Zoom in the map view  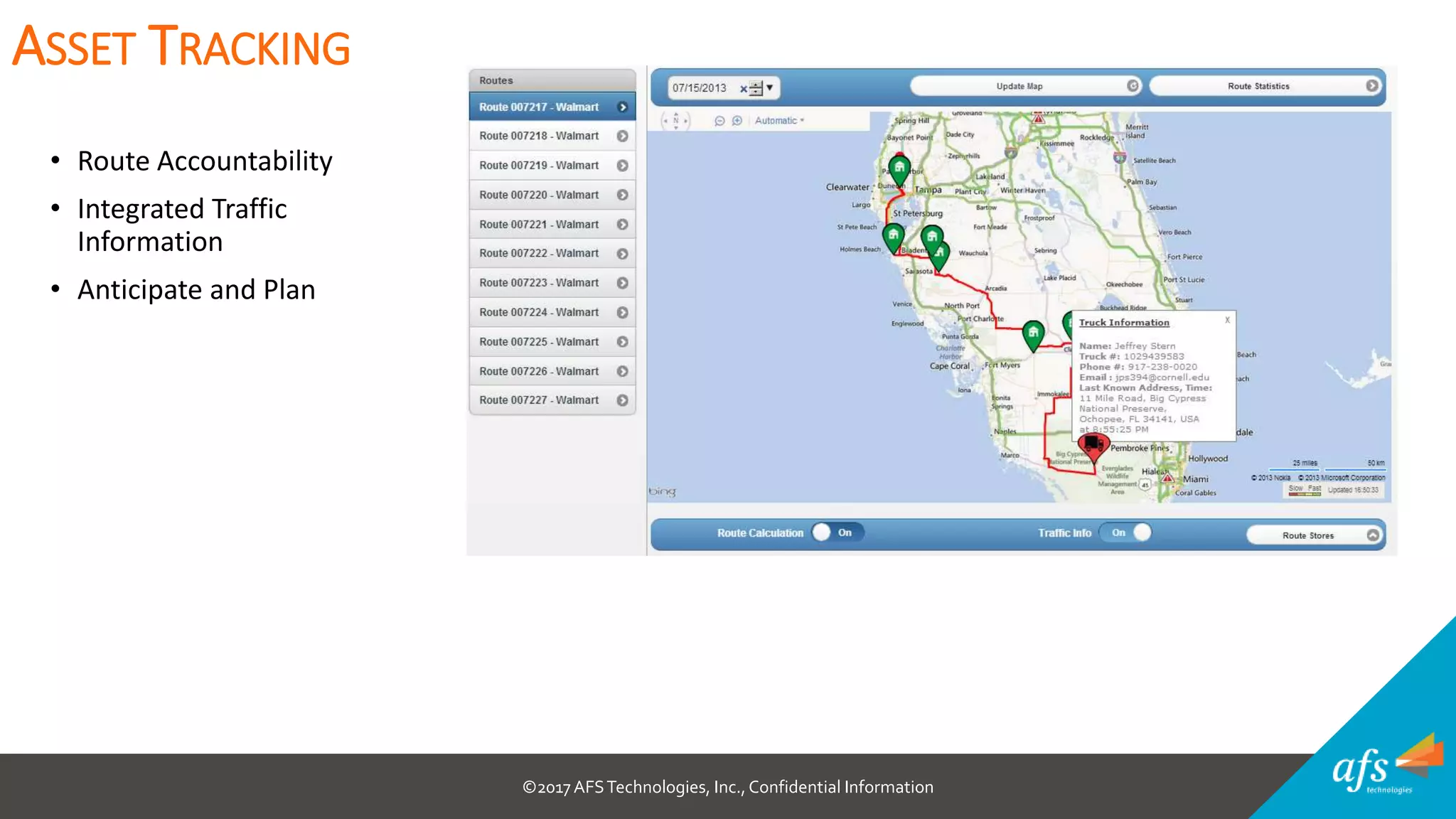click(737, 121)
